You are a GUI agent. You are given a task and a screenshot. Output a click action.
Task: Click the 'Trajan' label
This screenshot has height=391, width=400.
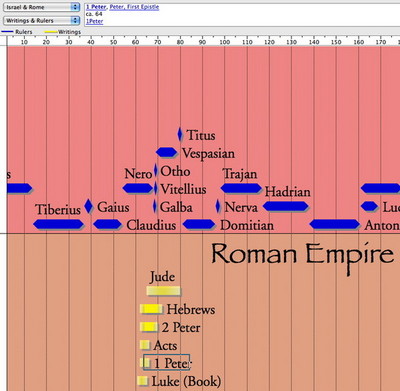(240, 174)
